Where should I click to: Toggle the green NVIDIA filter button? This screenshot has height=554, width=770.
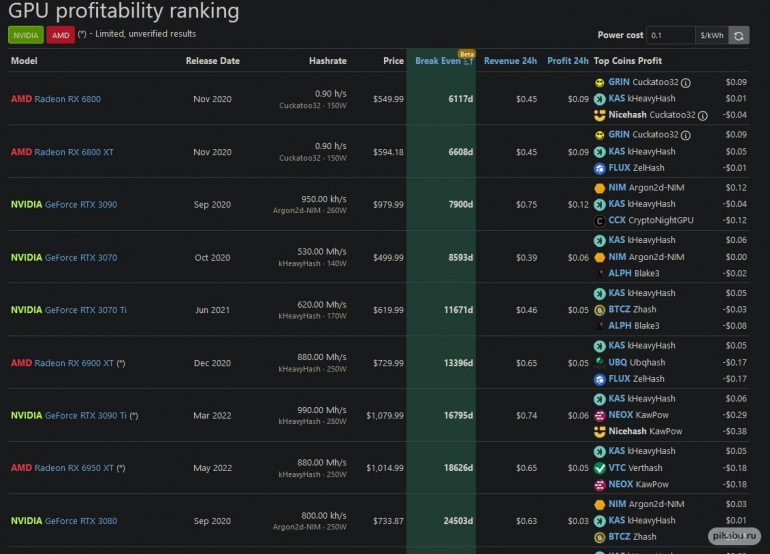[25, 35]
